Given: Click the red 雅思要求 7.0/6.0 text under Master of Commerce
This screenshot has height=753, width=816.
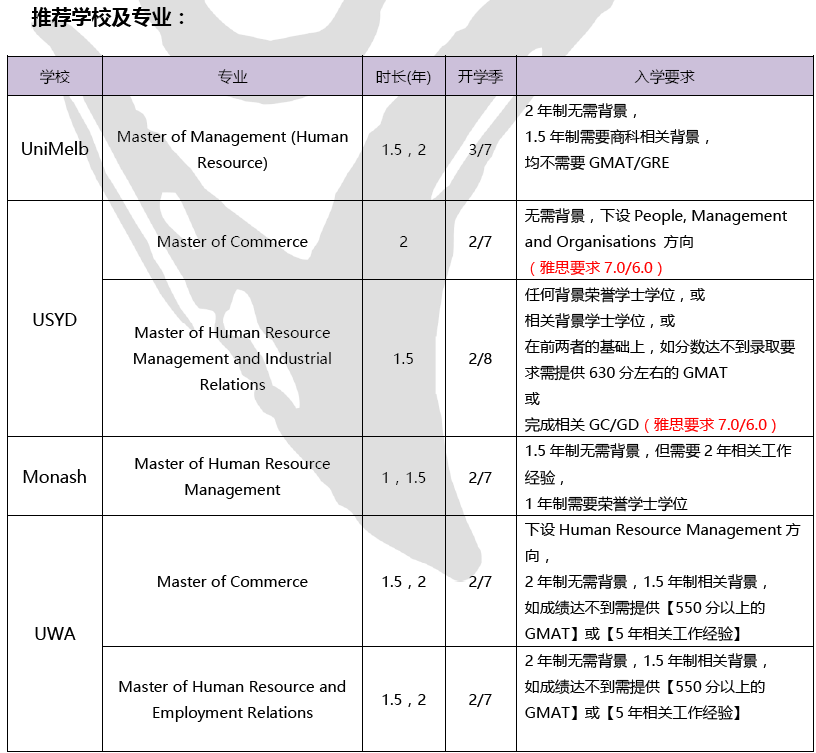Looking at the screenshot, I should click(x=595, y=267).
